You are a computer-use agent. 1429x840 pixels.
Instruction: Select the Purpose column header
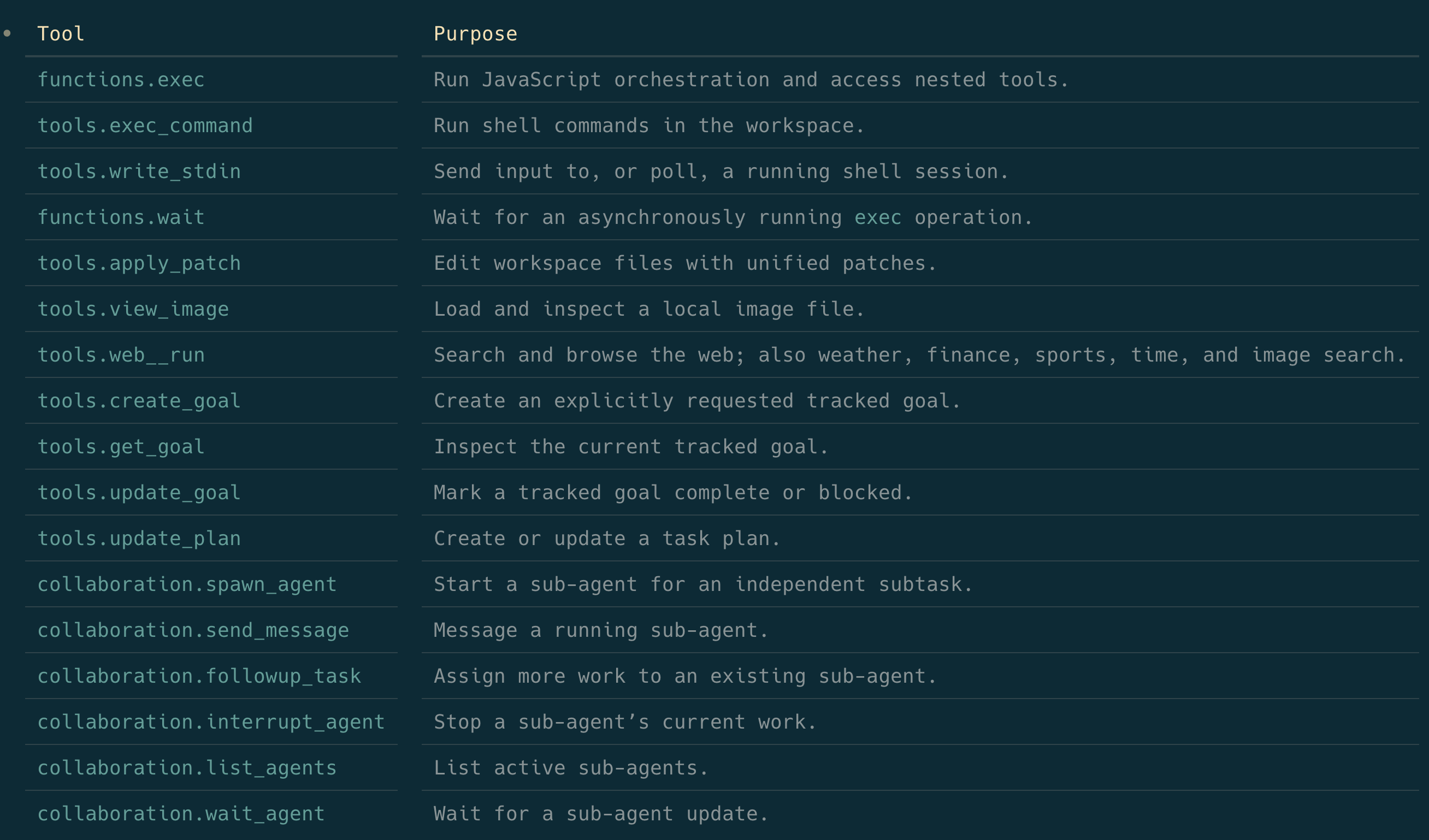[475, 34]
